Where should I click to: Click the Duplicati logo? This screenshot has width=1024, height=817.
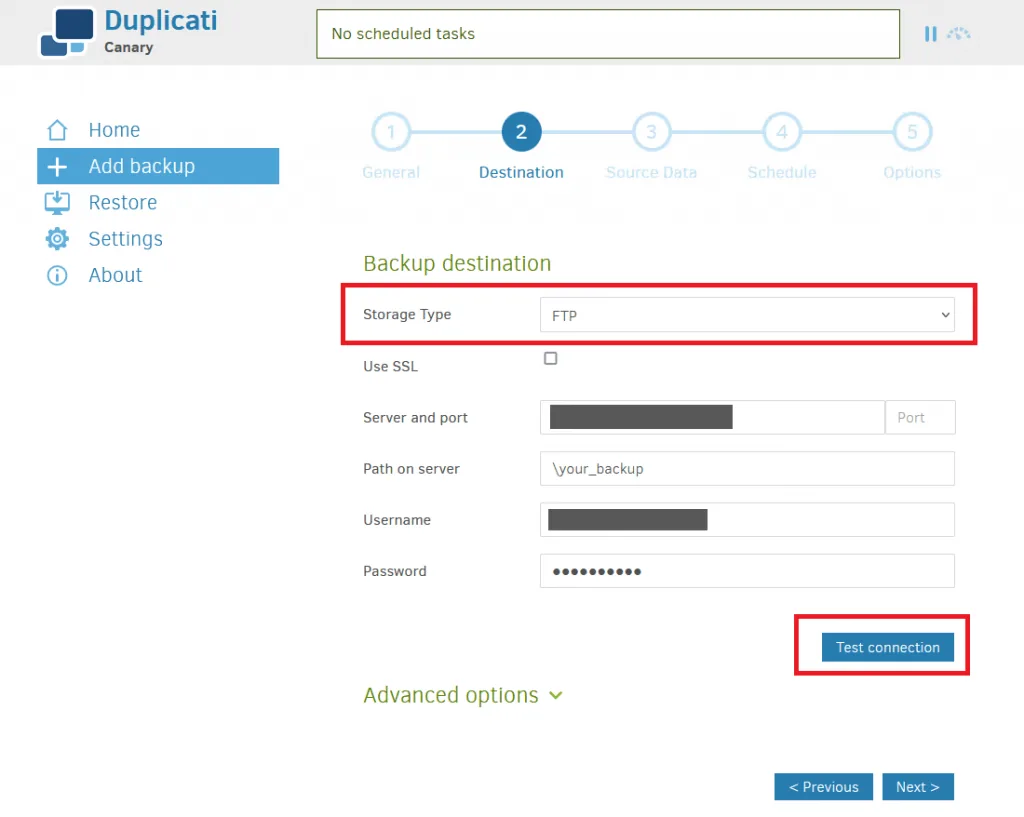(x=65, y=33)
